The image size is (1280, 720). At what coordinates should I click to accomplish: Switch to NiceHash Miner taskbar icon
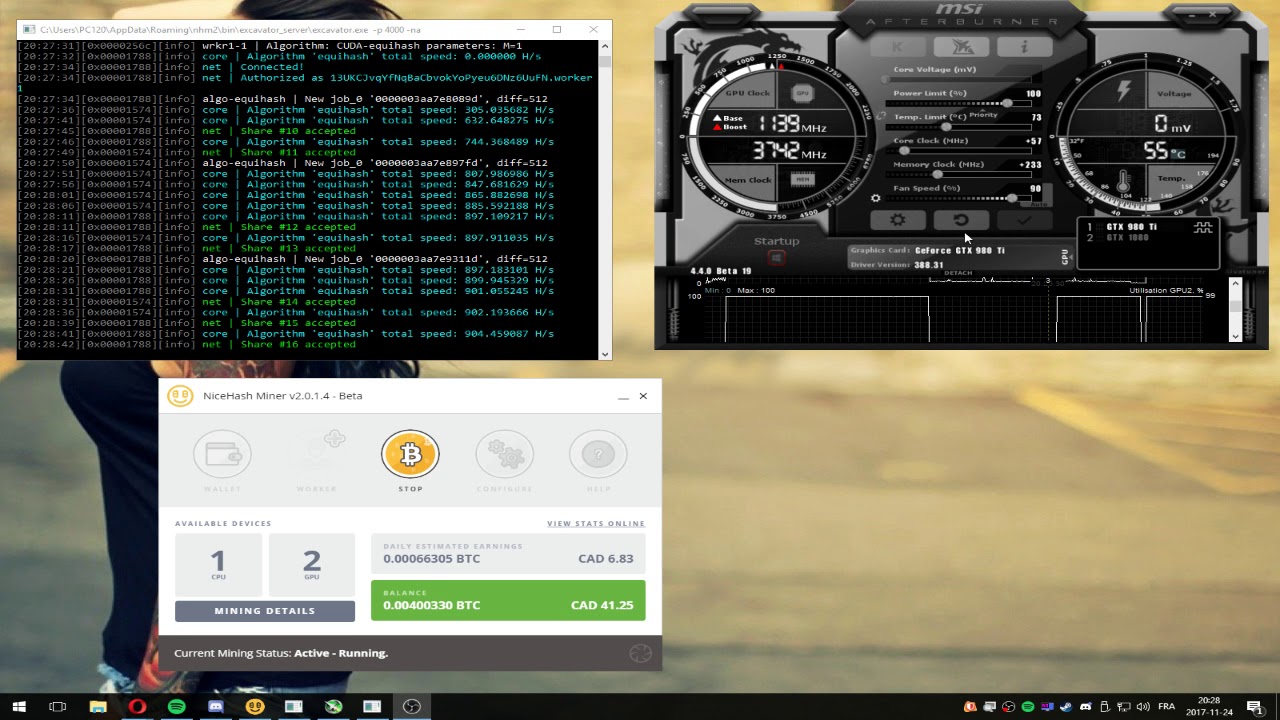(255, 707)
